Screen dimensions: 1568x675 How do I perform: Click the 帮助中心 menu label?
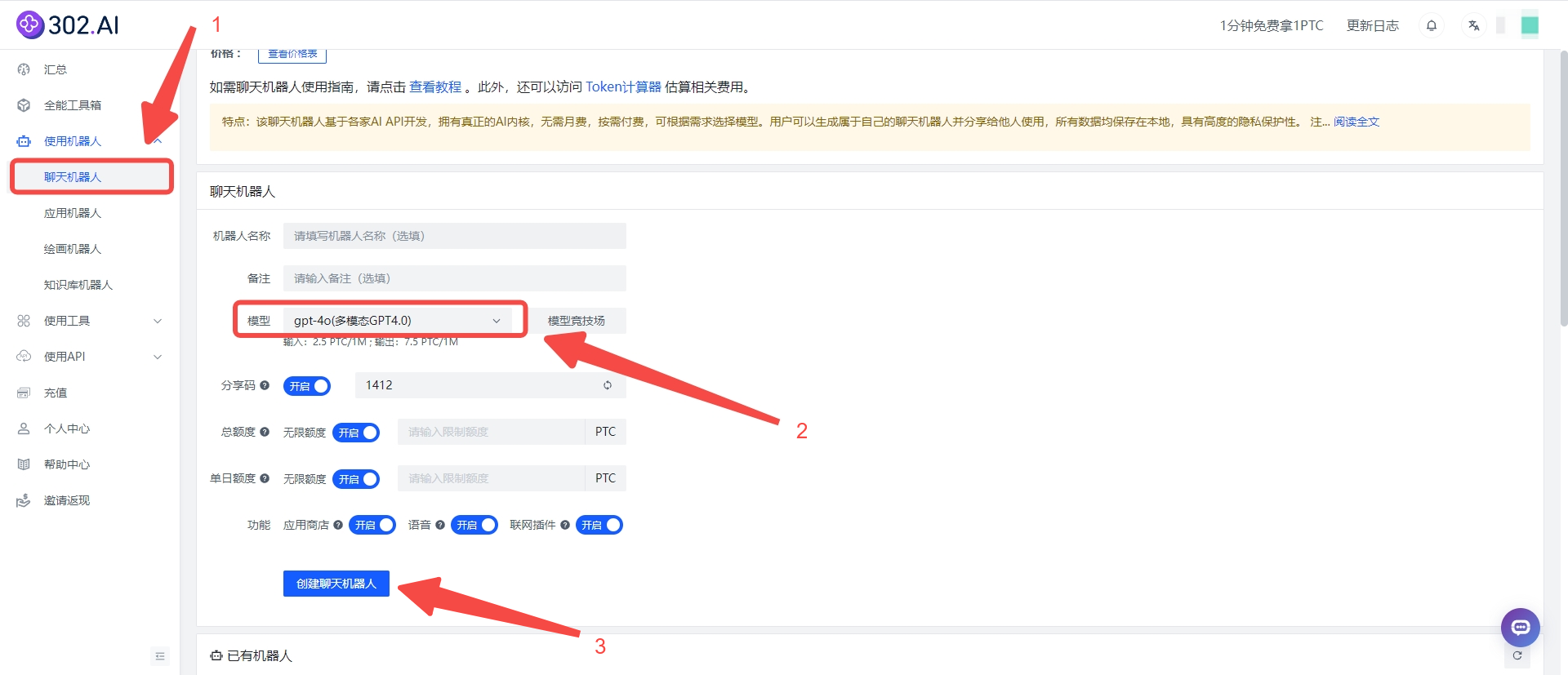tap(67, 464)
